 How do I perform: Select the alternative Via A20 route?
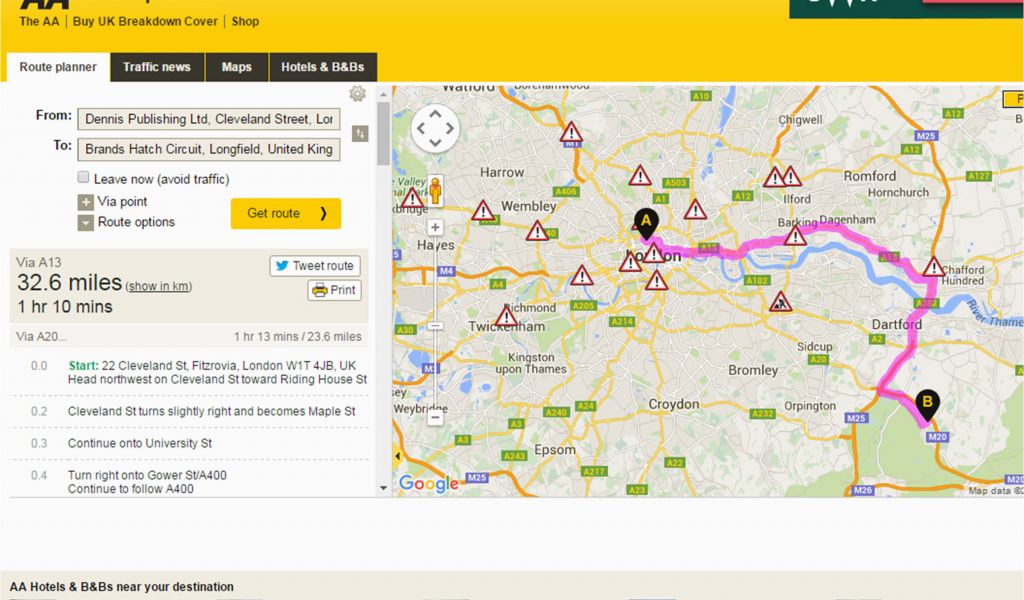(189, 337)
